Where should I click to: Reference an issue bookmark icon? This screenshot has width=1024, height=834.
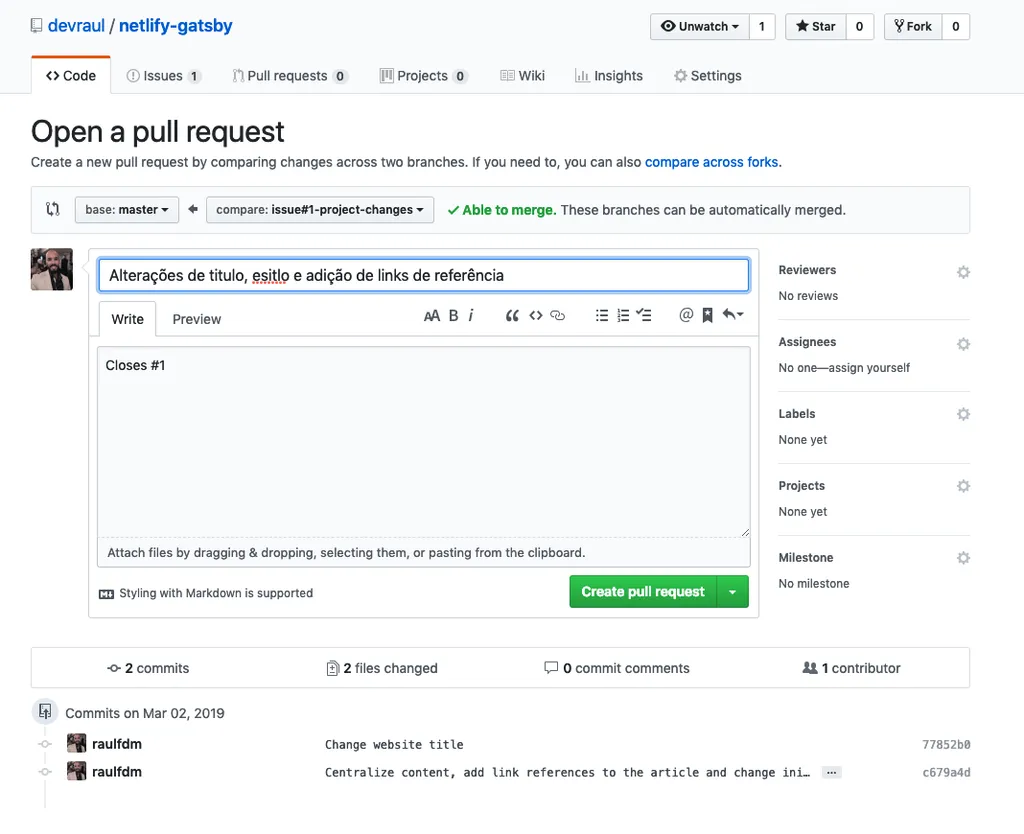[x=707, y=315]
